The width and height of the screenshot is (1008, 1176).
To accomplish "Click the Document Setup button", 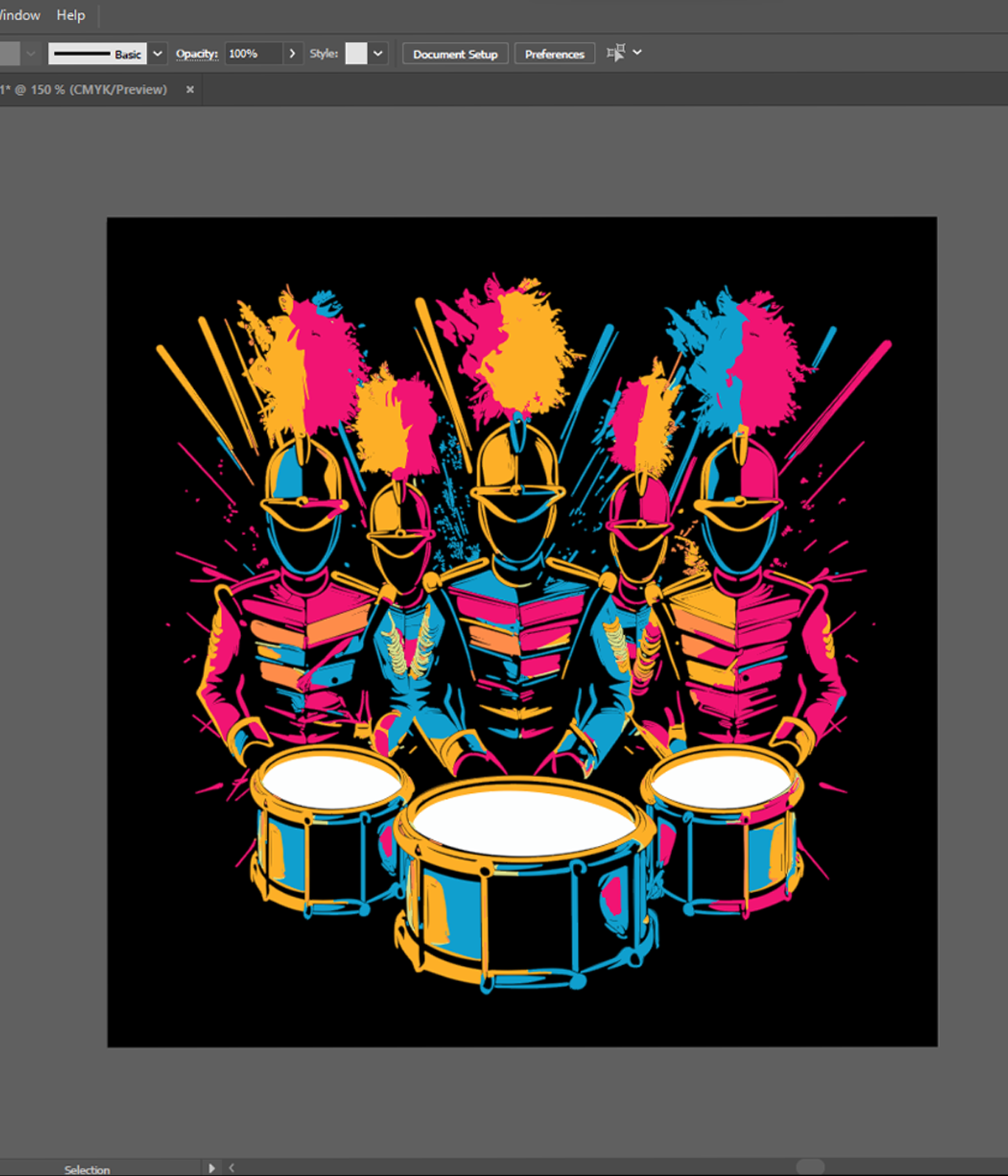I will [455, 54].
